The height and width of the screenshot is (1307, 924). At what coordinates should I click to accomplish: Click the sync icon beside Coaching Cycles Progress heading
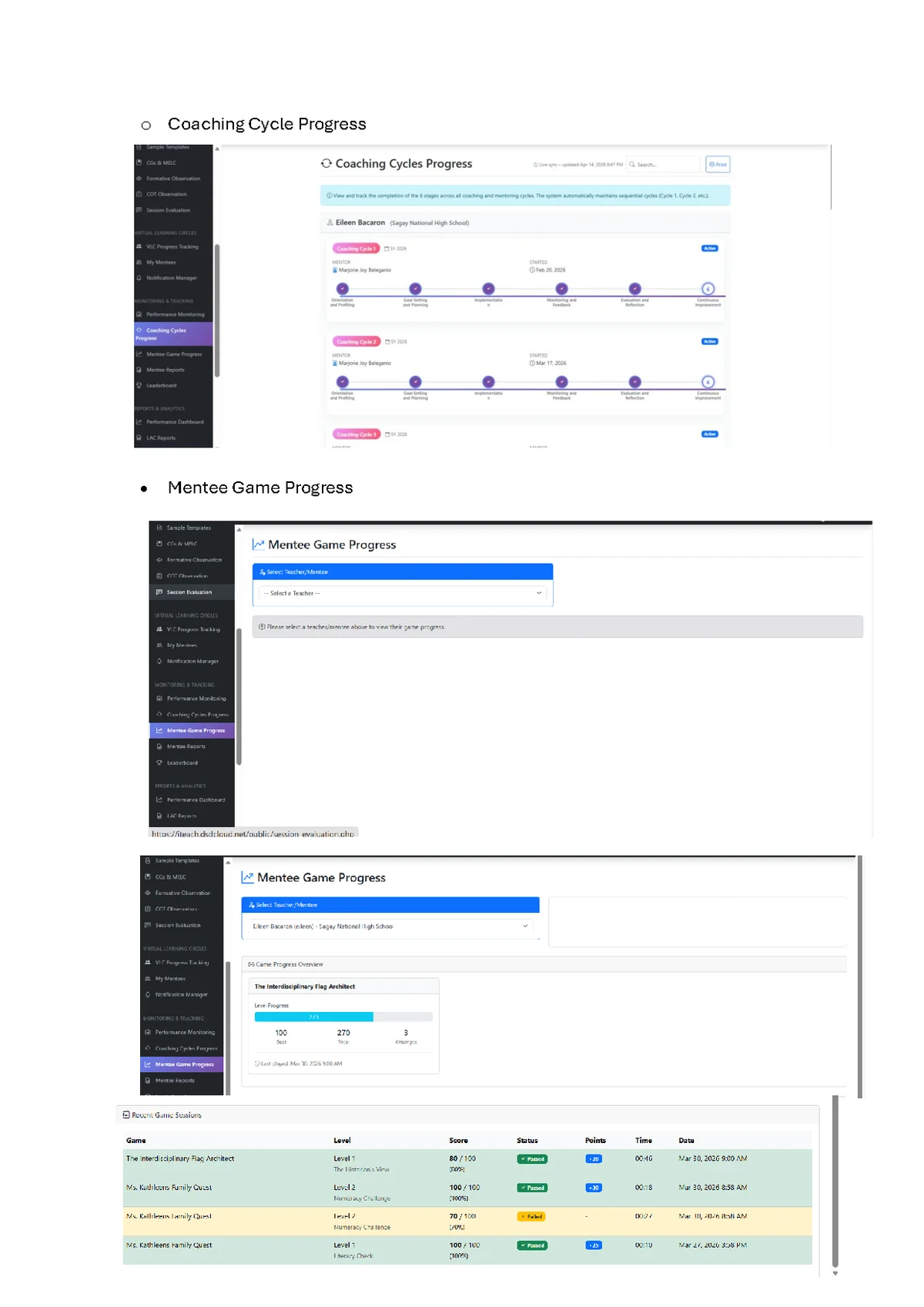pos(326,163)
